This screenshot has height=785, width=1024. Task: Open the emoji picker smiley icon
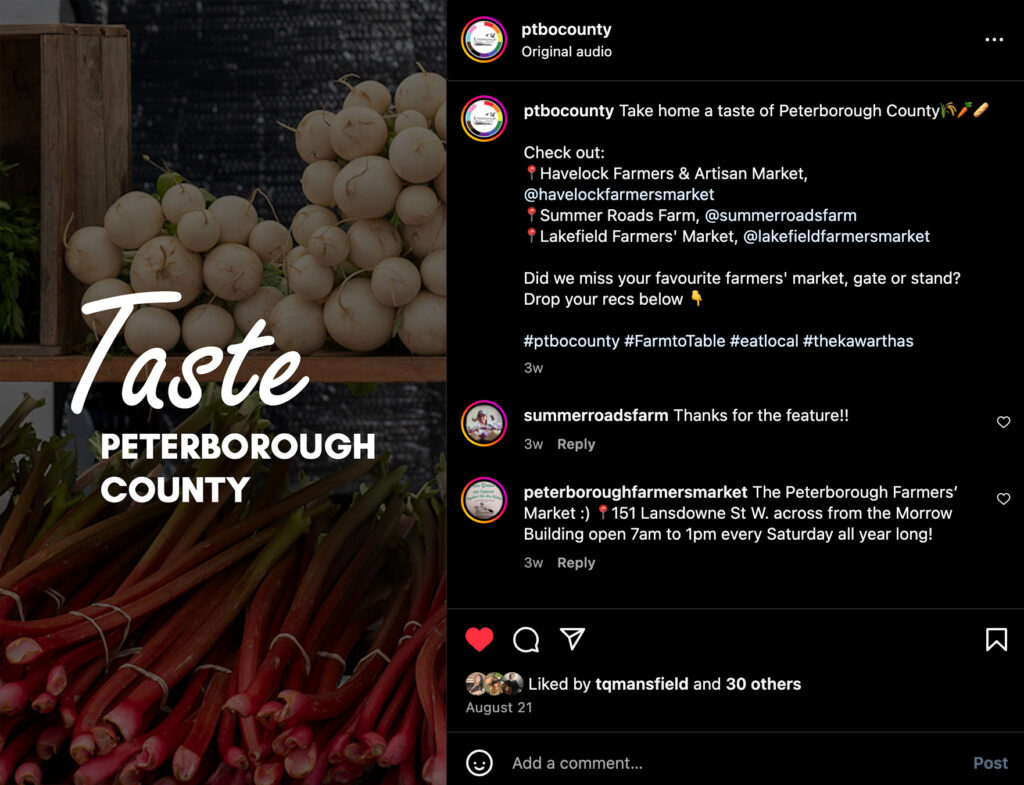pyautogui.click(x=479, y=763)
